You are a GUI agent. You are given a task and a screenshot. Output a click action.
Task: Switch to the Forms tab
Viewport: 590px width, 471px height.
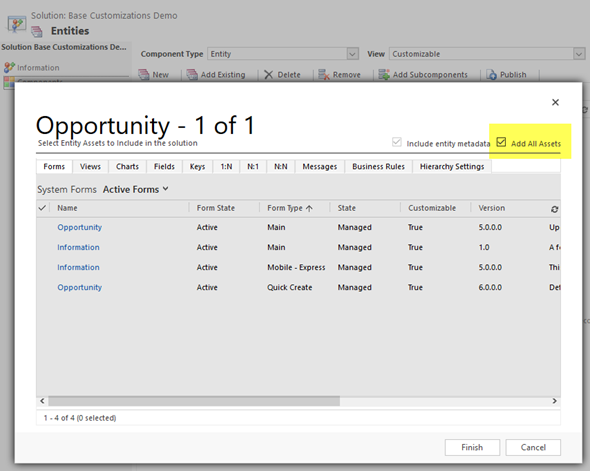click(54, 166)
